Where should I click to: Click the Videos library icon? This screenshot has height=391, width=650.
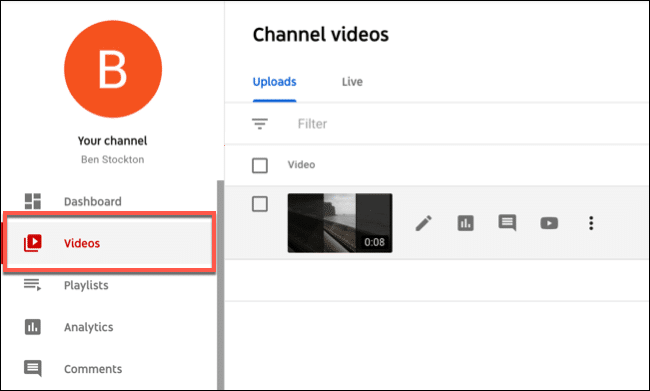[33, 243]
